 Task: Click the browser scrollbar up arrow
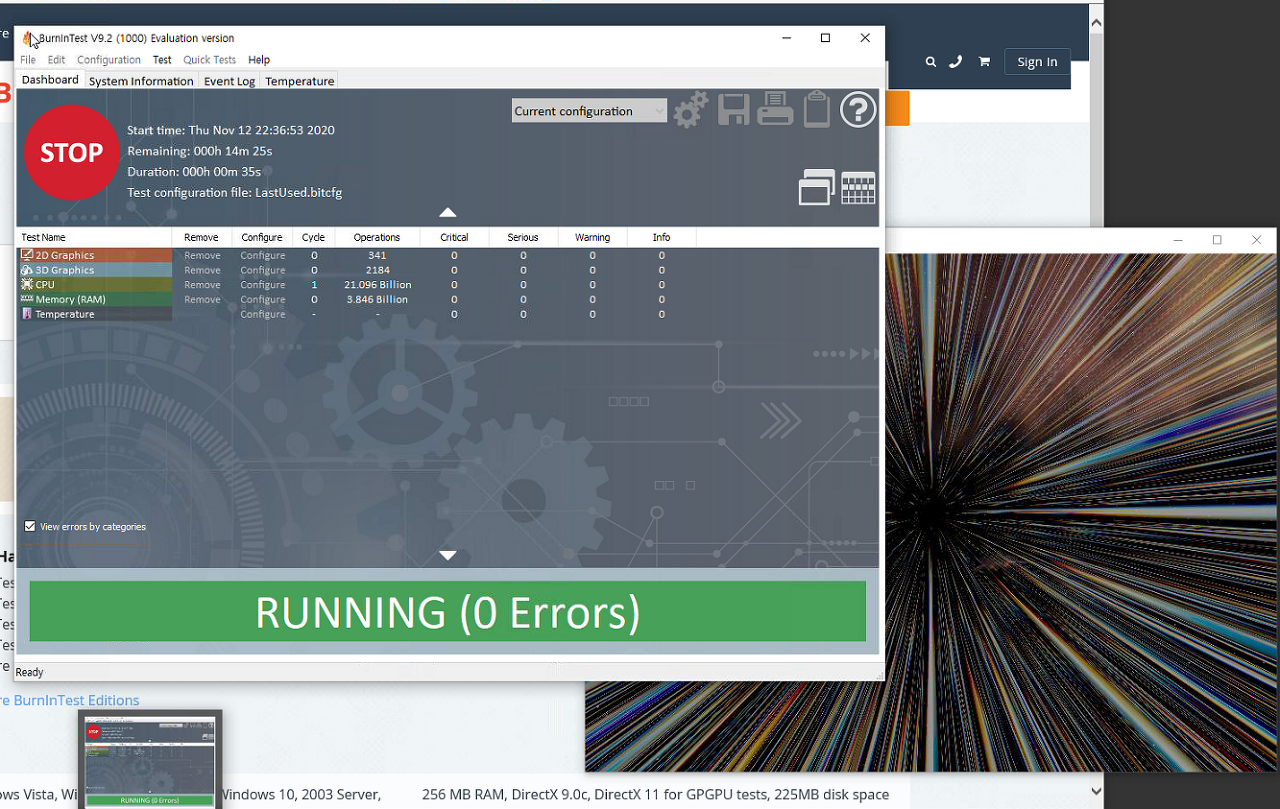(x=1096, y=21)
